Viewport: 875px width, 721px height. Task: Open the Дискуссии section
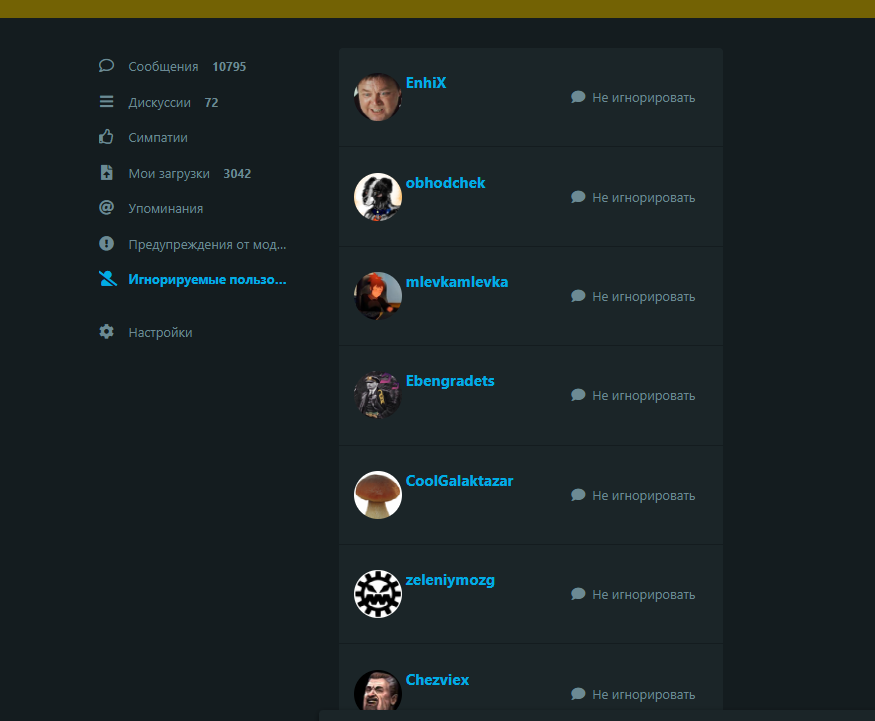159,103
